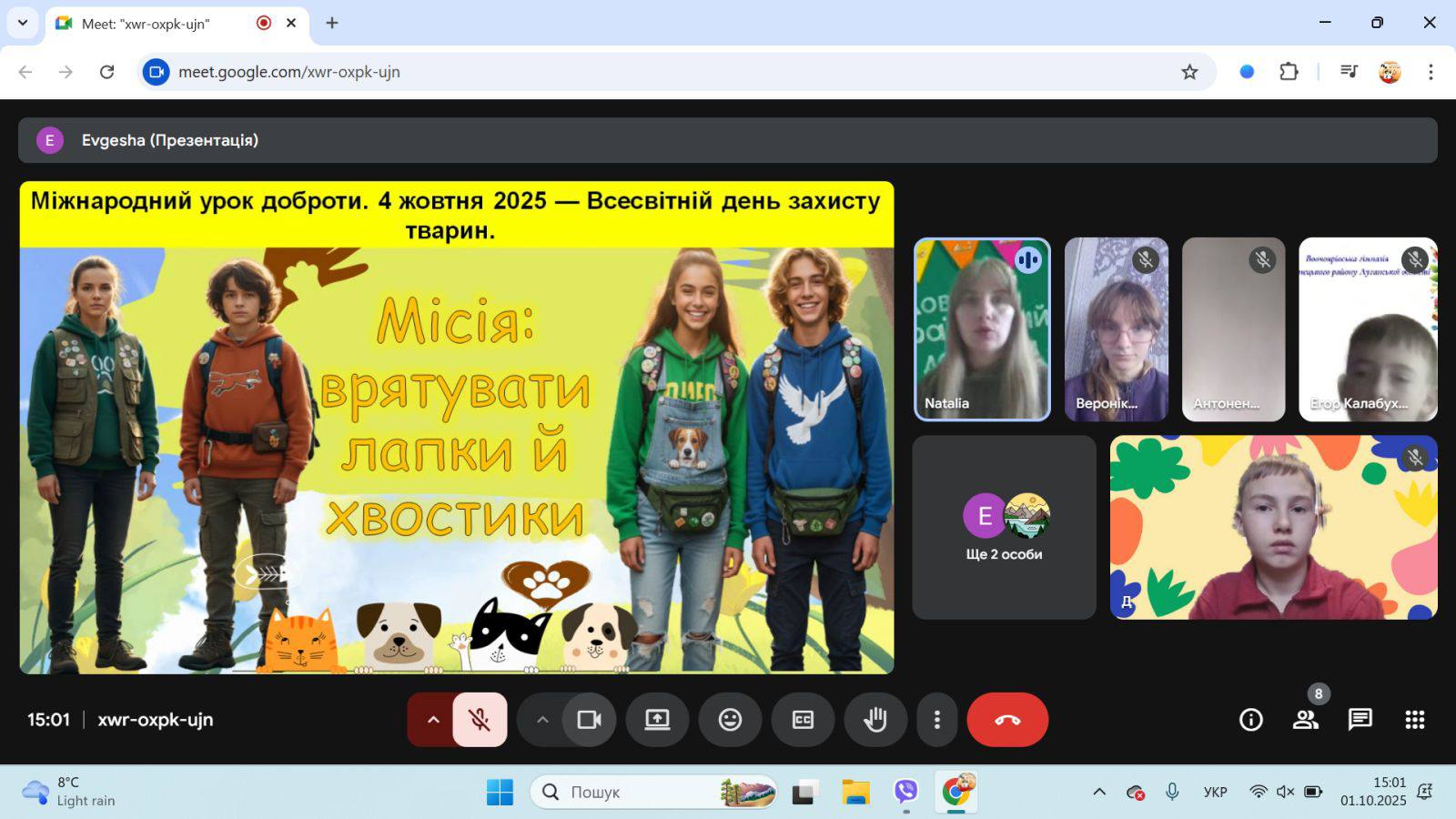Open more options three-dot menu

(x=936, y=720)
